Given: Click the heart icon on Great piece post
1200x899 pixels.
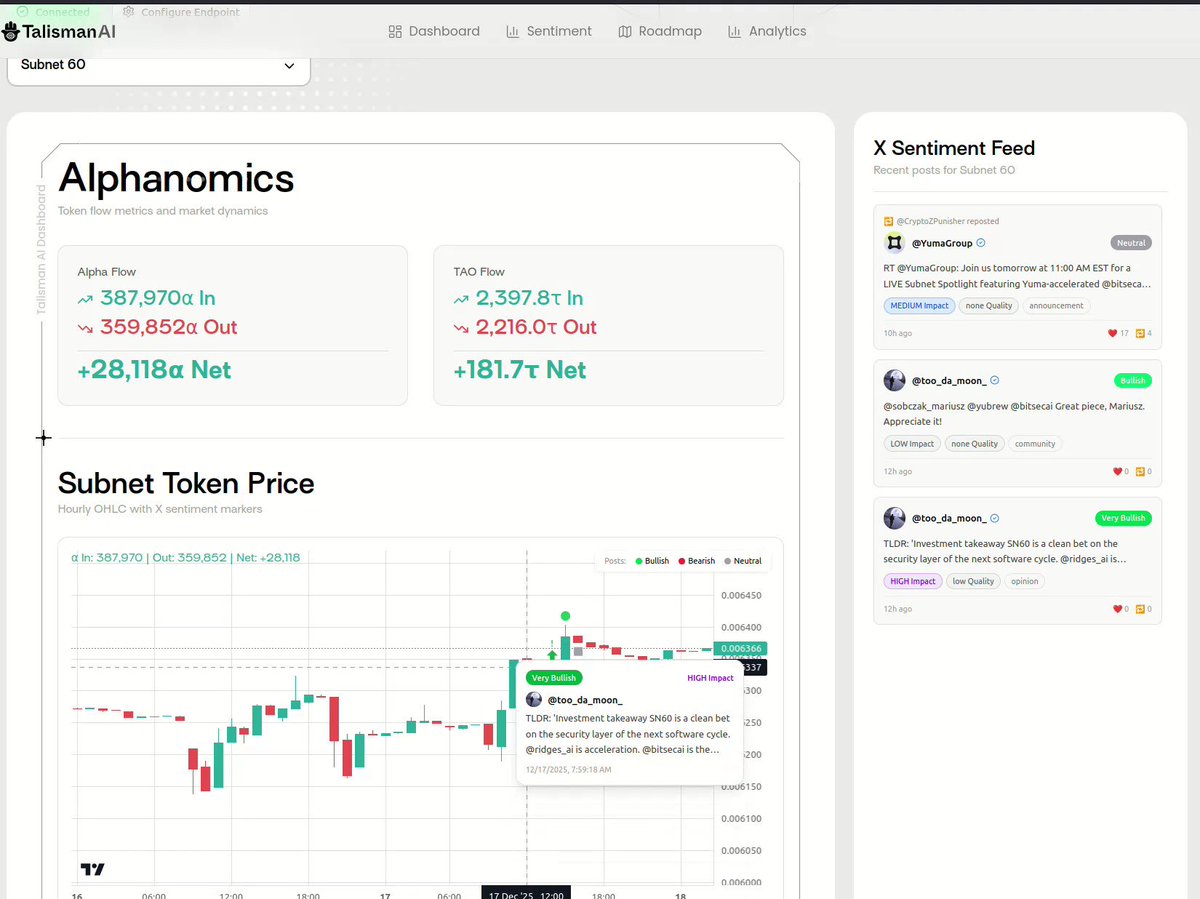Looking at the screenshot, I should [1118, 471].
